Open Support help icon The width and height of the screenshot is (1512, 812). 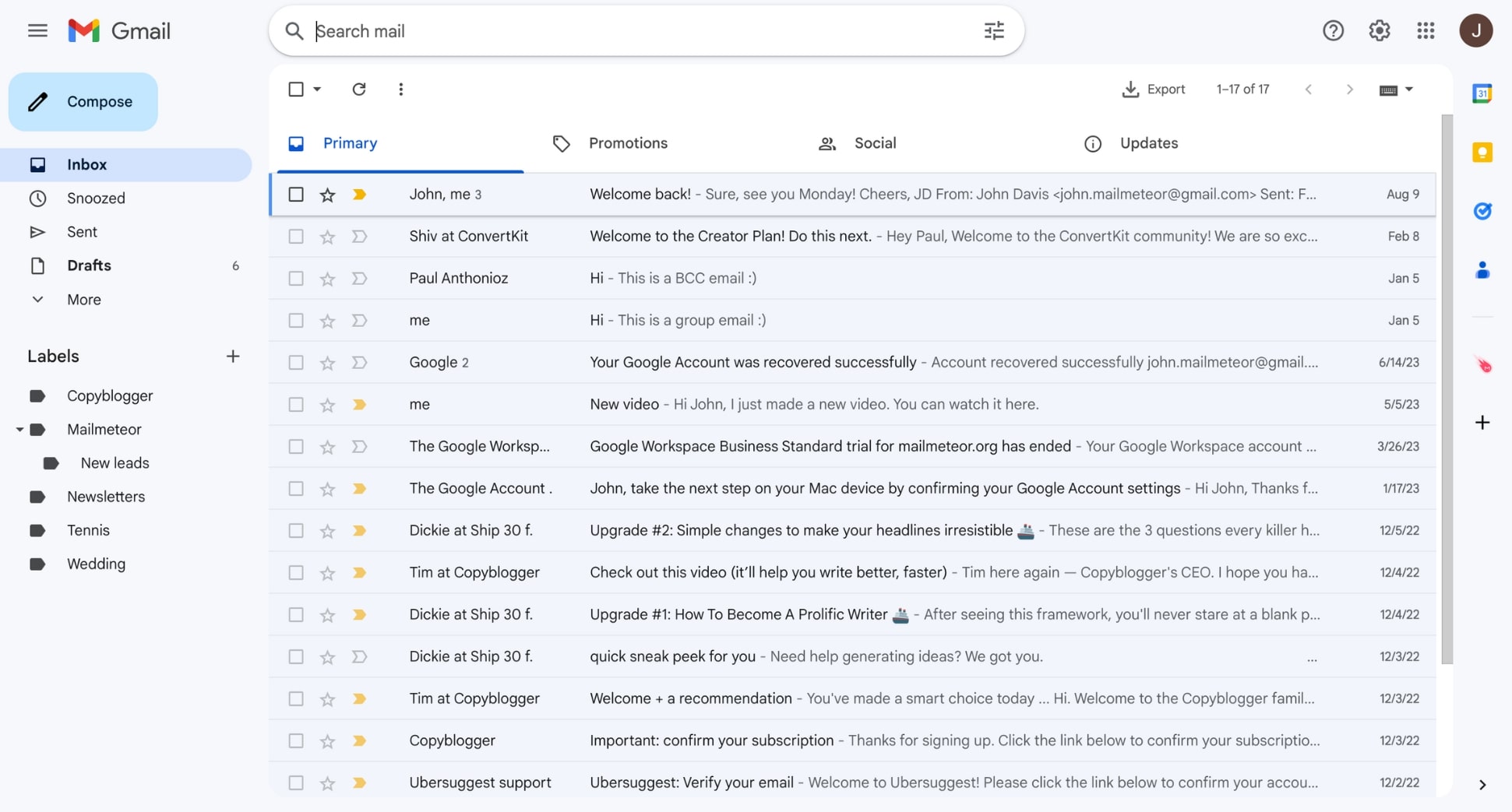click(1333, 30)
